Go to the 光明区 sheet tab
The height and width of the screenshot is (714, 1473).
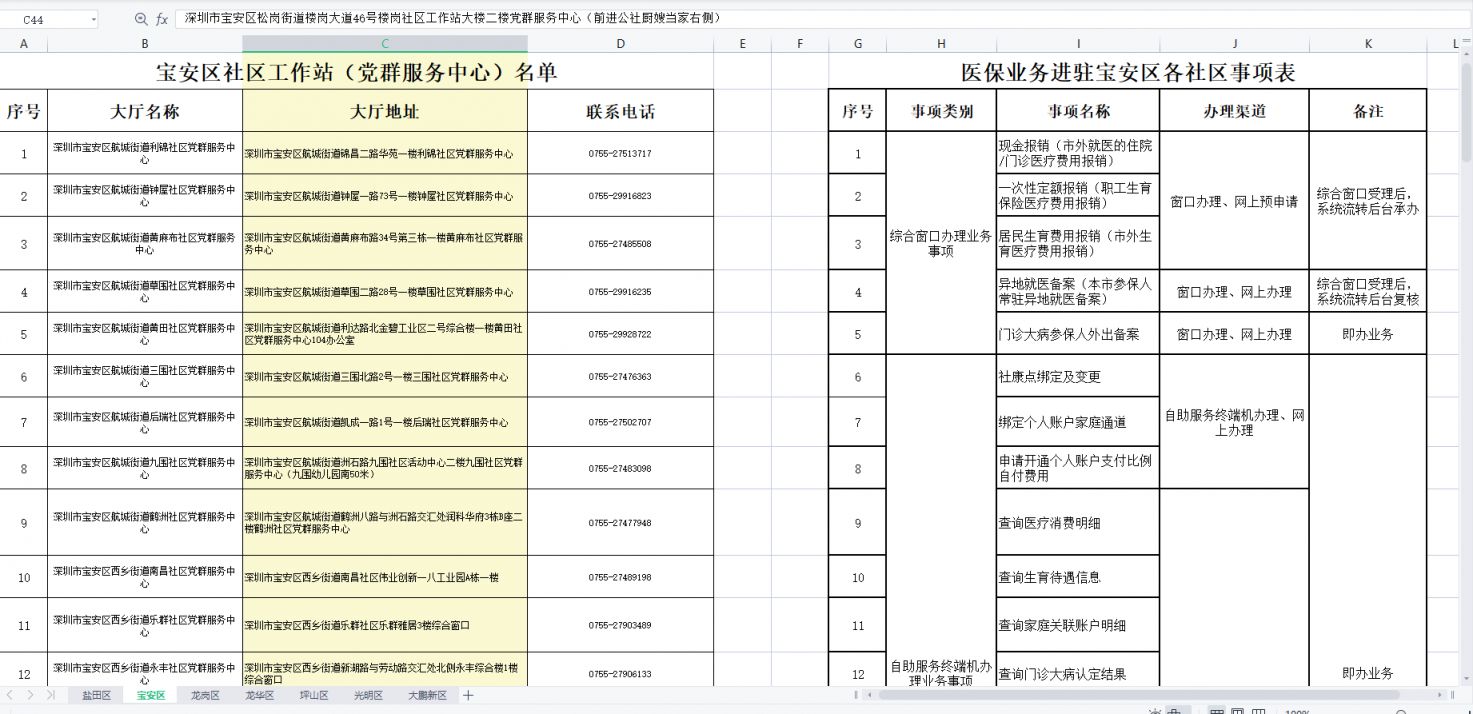[x=368, y=695]
